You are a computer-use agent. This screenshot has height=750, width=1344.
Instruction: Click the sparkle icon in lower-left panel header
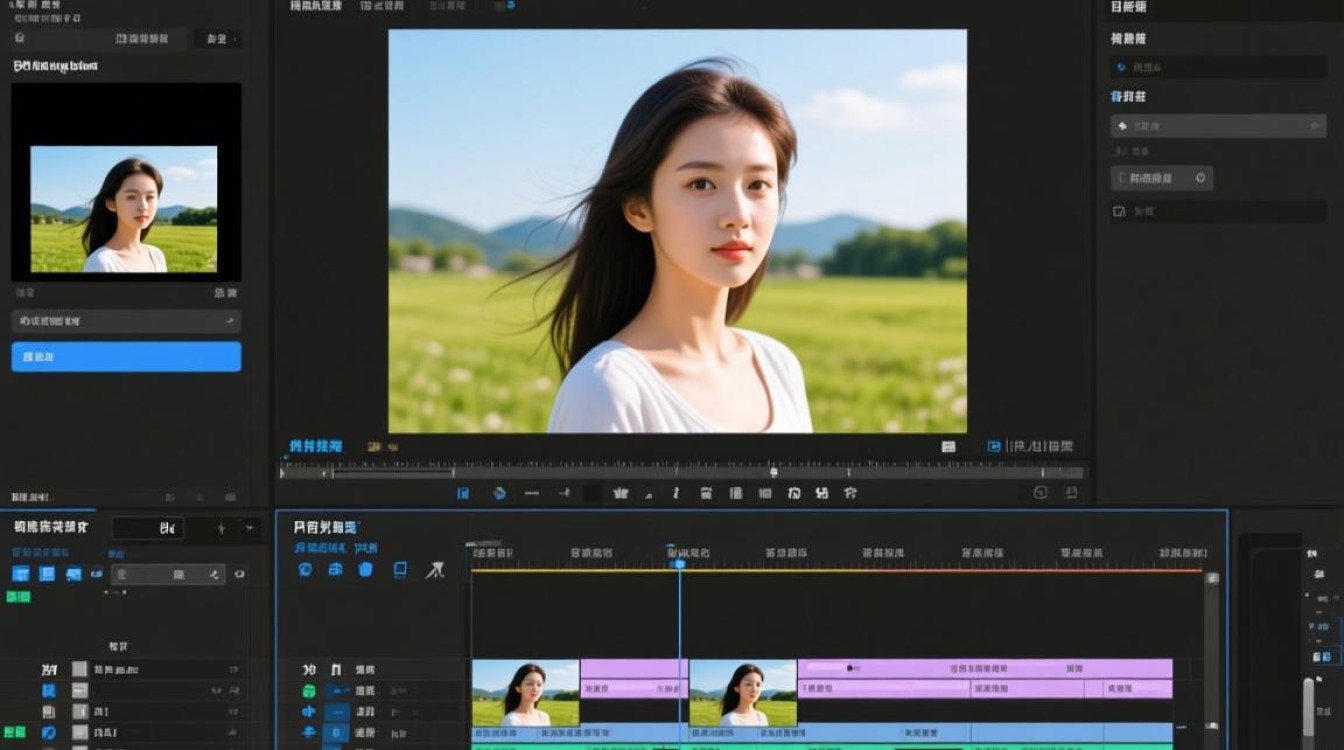pos(221,528)
